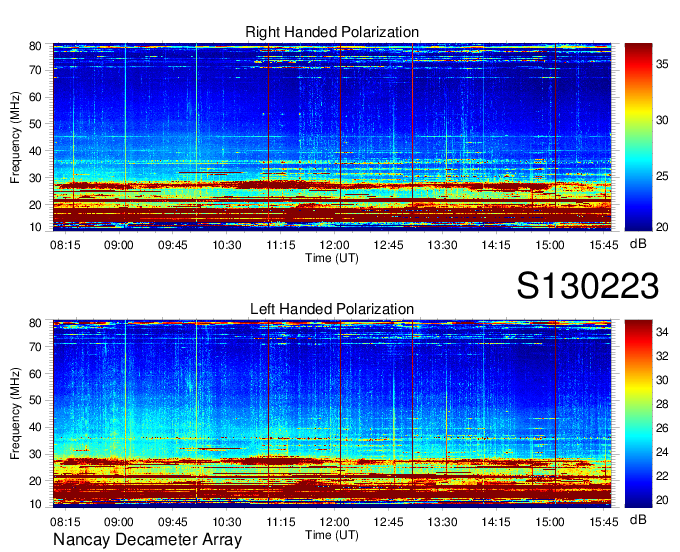The height and width of the screenshot is (552, 680).
Task: Click 14:15 time tick under Right Handed plot
Action: [496, 245]
